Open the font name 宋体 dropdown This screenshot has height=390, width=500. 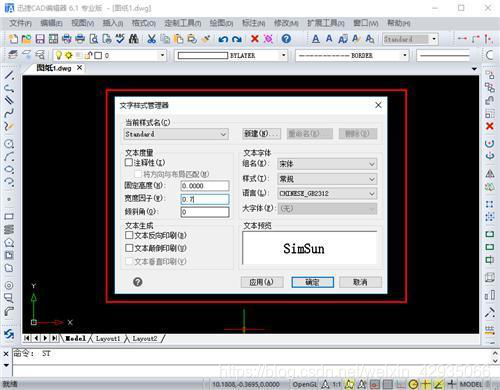(327, 164)
